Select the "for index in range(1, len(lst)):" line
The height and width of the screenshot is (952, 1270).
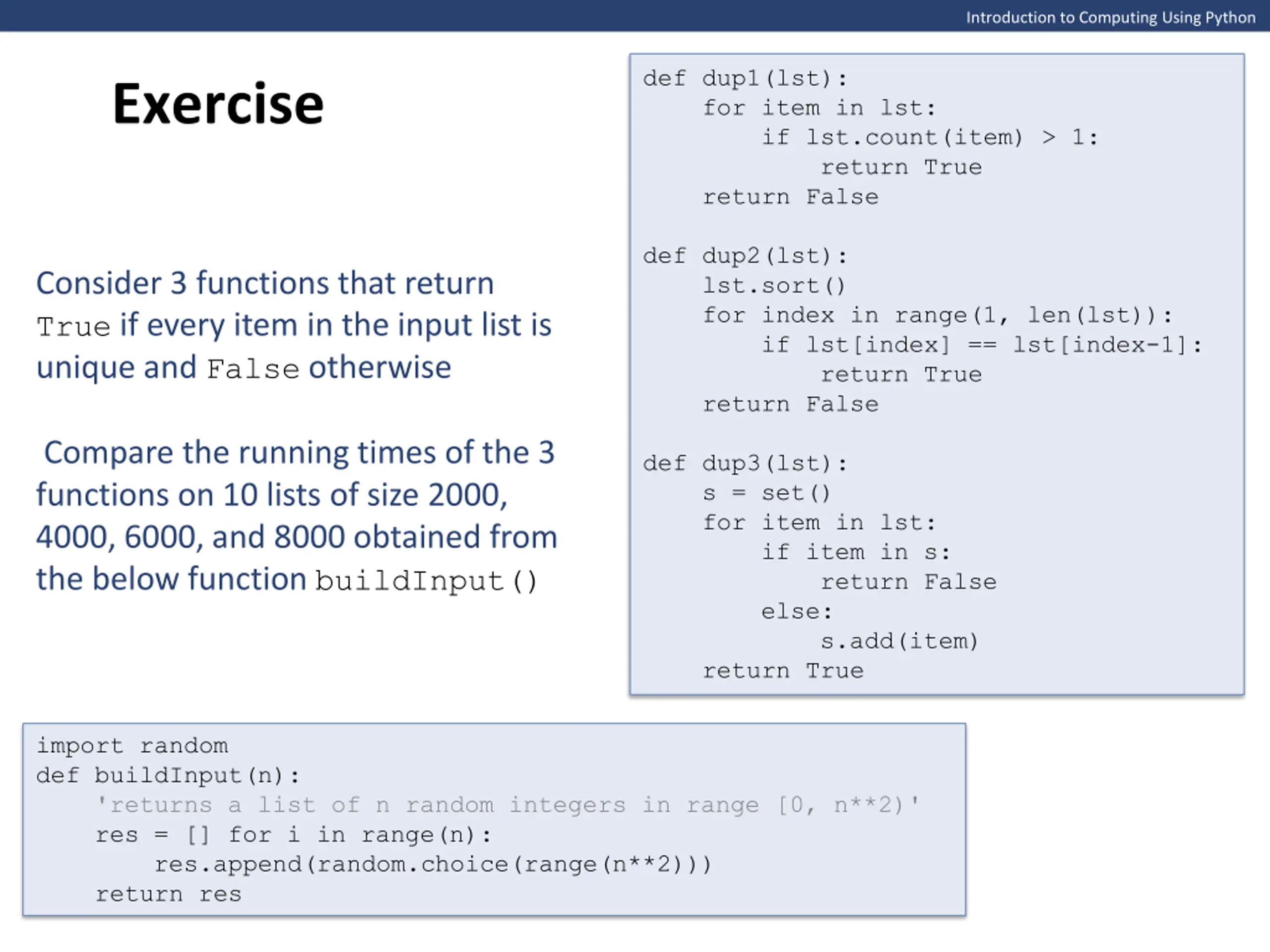pyautogui.click(x=937, y=316)
